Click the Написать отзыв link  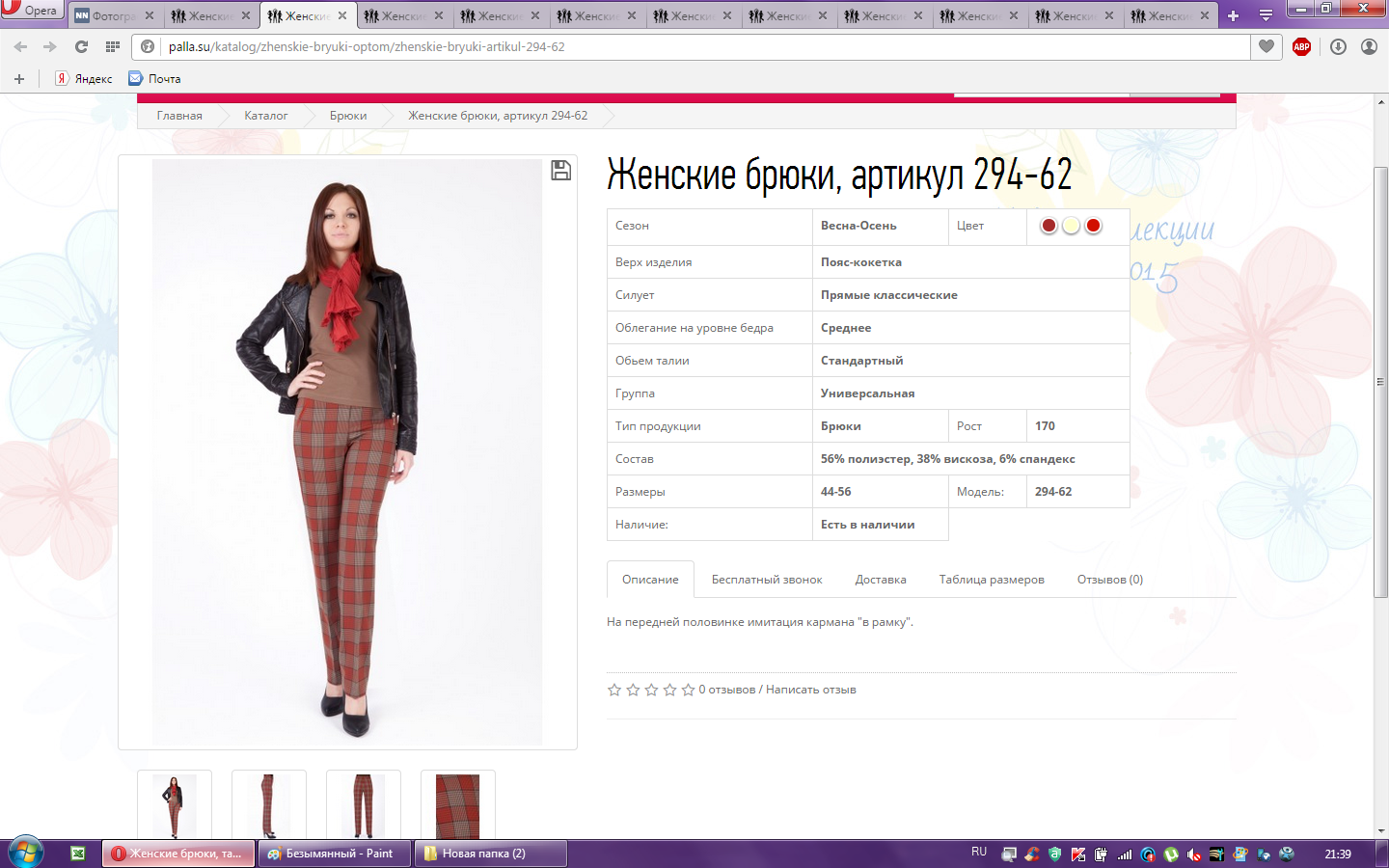(811, 690)
